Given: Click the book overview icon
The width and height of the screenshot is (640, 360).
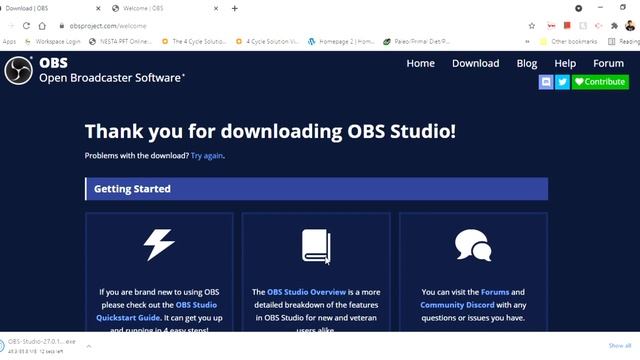Looking at the screenshot, I should coord(316,246).
